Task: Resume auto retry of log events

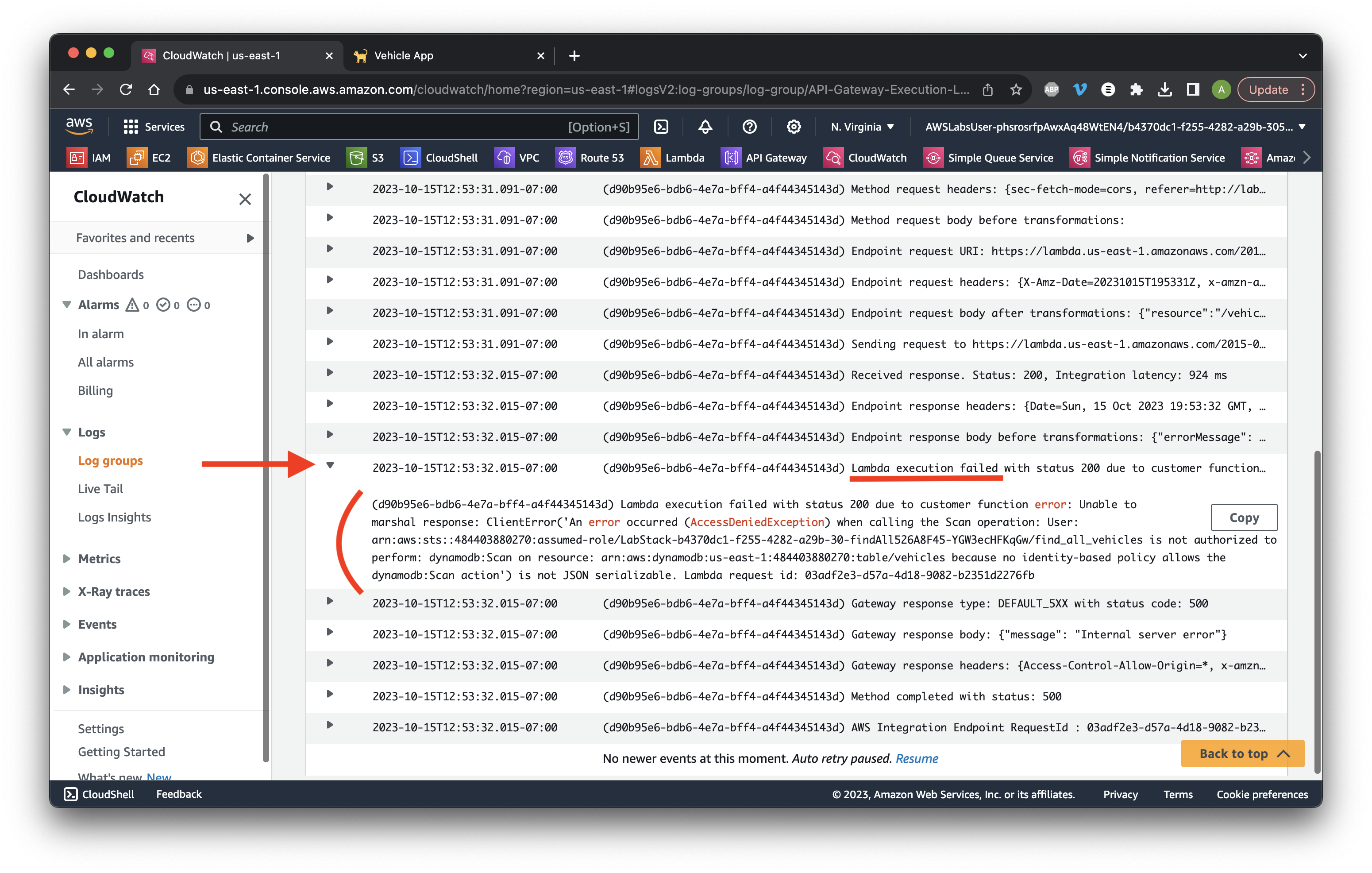Action: [916, 759]
